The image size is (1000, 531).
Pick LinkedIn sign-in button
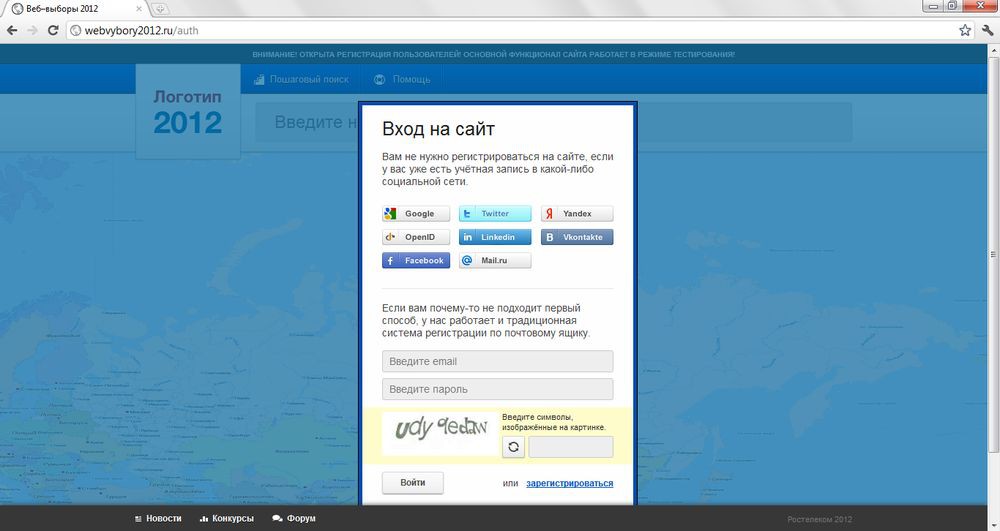coord(495,237)
